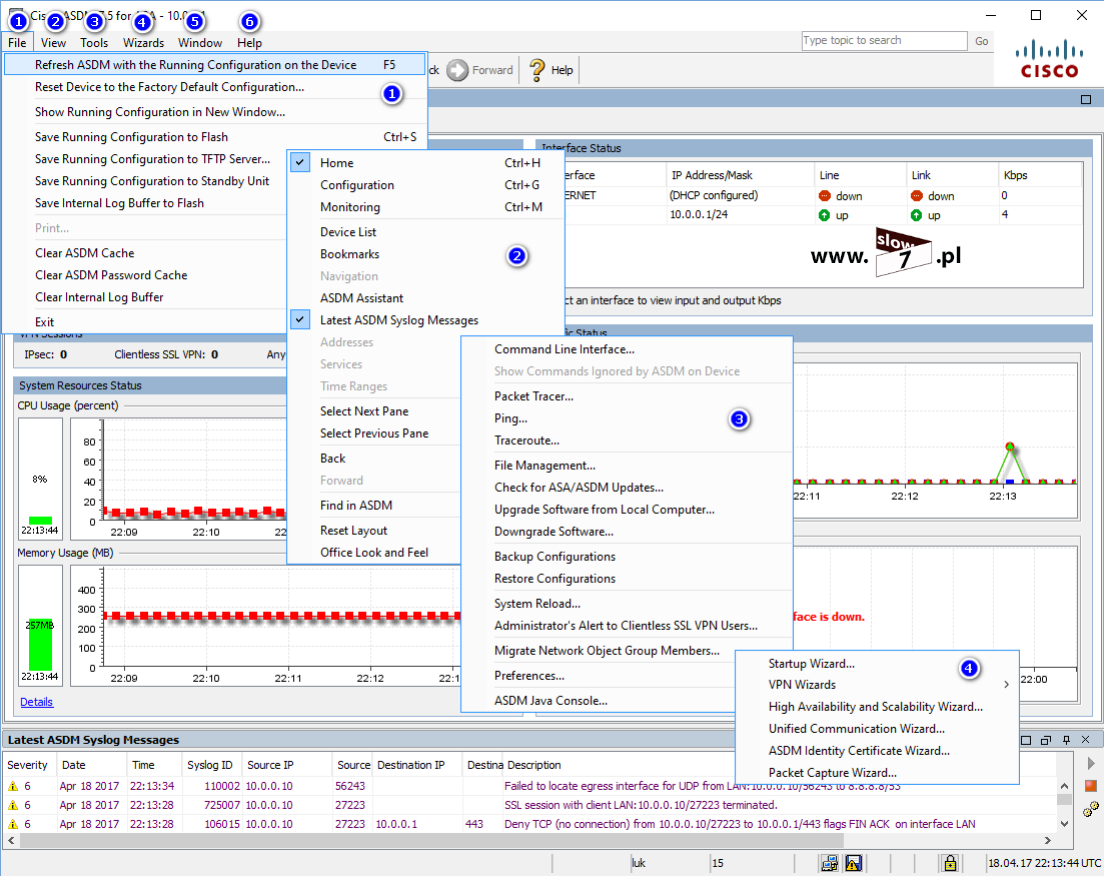Open the File menu
1104x876 pixels.
coord(18,42)
